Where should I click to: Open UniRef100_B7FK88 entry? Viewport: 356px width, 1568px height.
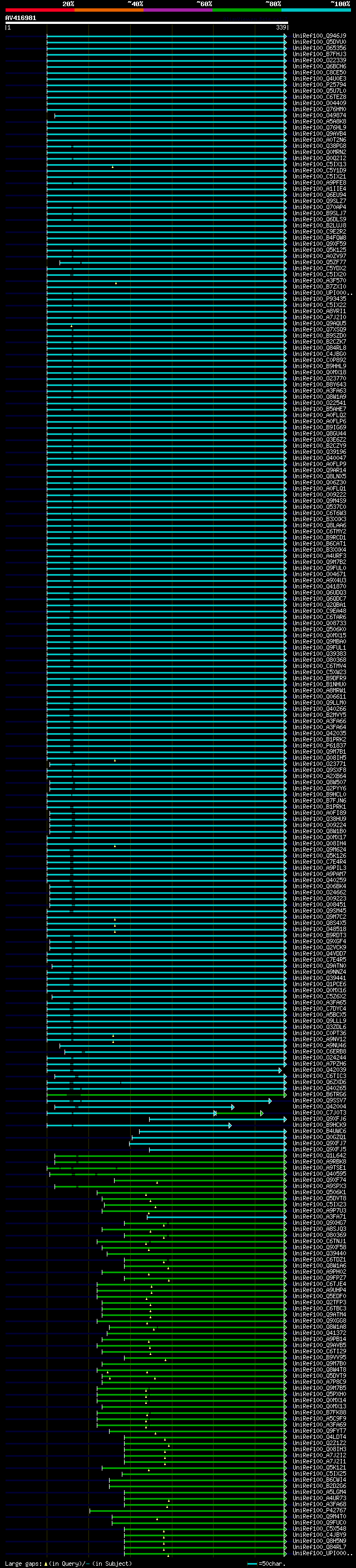[x=319, y=1412]
